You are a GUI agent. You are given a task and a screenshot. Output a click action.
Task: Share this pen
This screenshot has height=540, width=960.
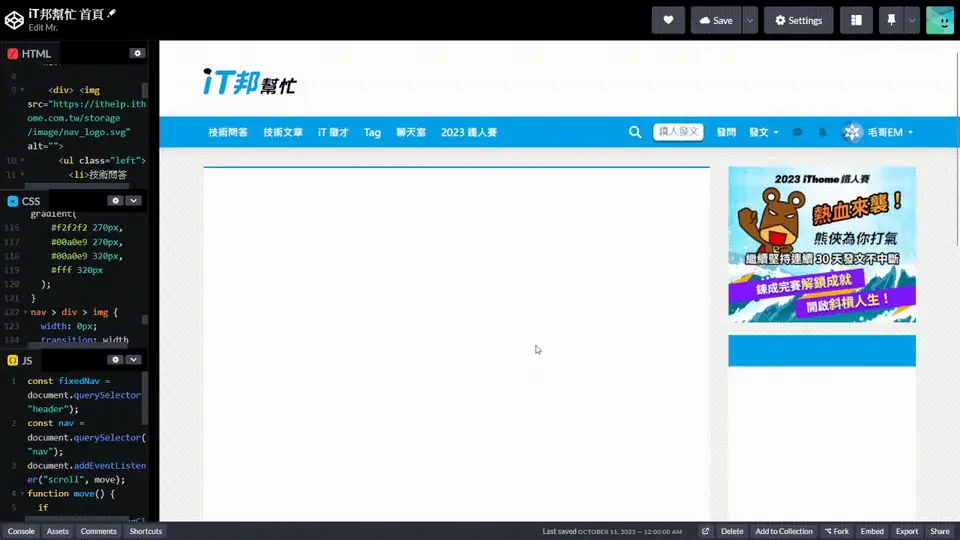[940, 531]
